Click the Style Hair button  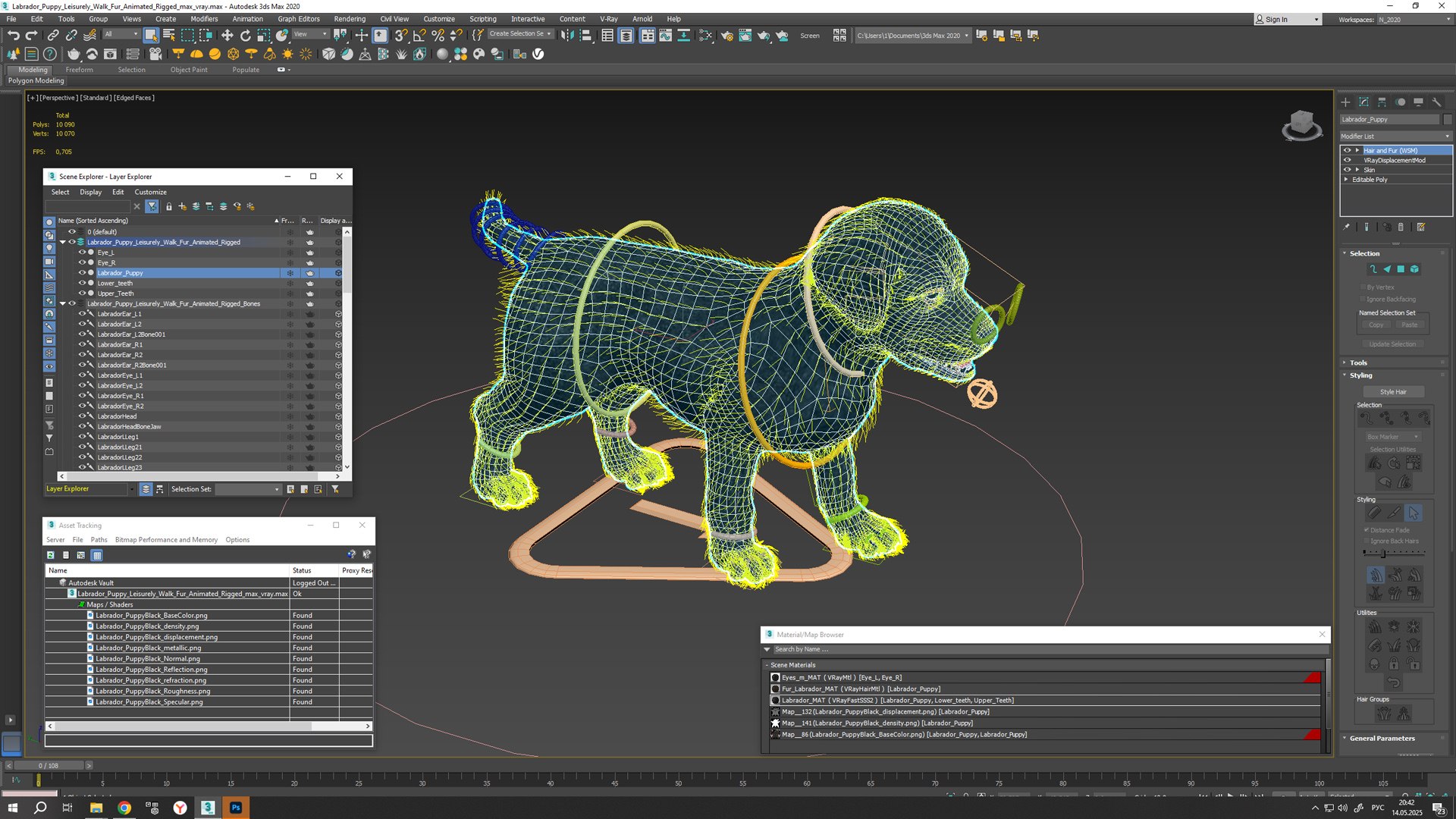point(1393,392)
